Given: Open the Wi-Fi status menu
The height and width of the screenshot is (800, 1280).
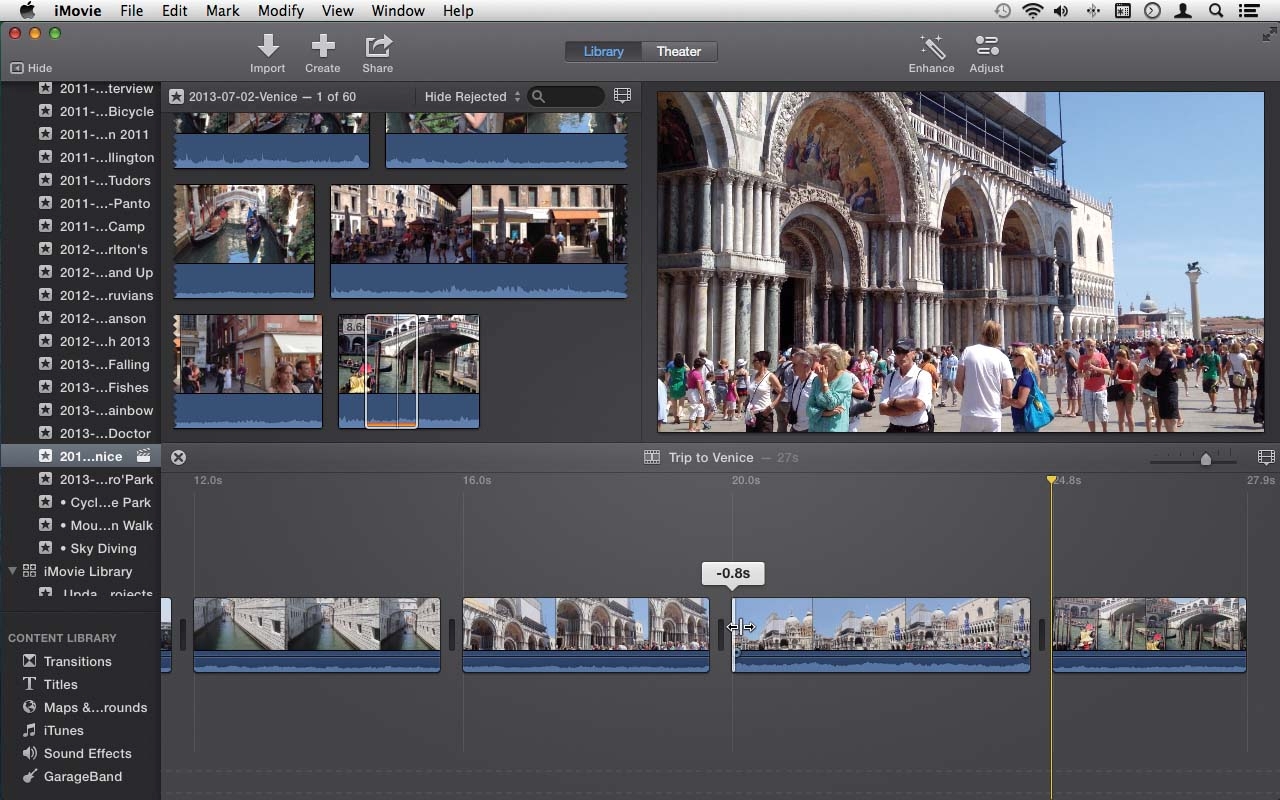Looking at the screenshot, I should pyautogui.click(x=1032, y=11).
